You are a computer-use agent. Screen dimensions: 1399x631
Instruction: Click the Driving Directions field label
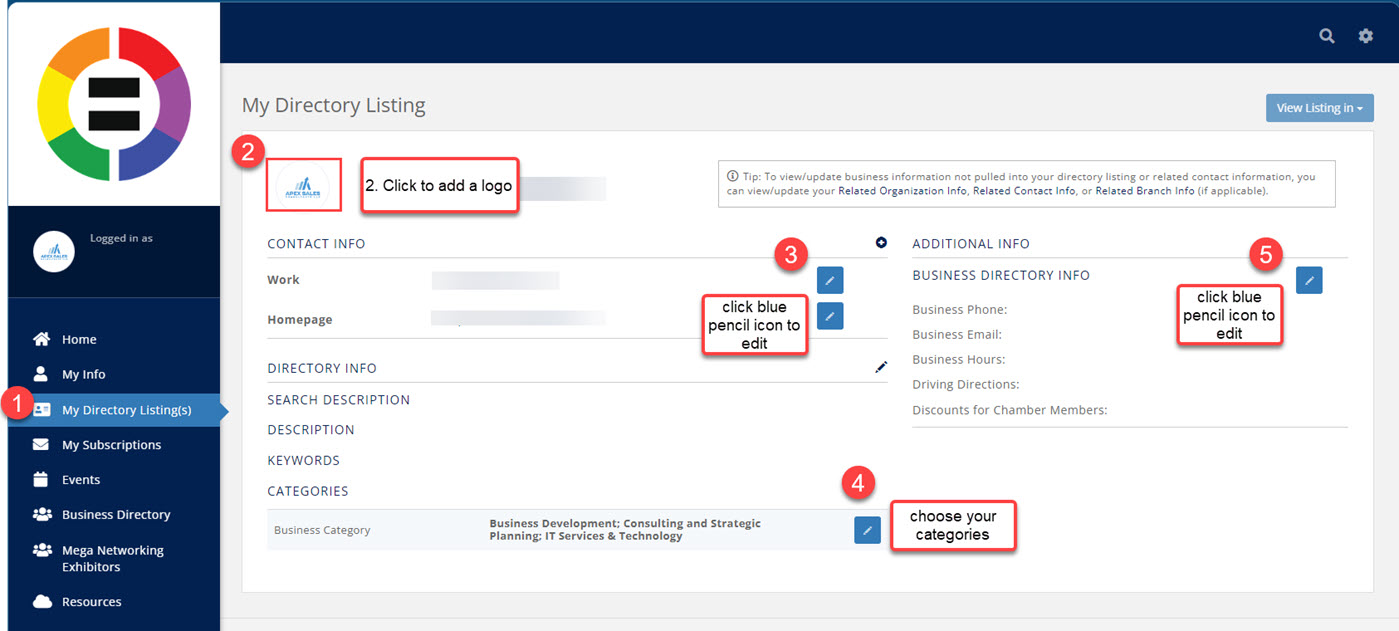(x=966, y=385)
